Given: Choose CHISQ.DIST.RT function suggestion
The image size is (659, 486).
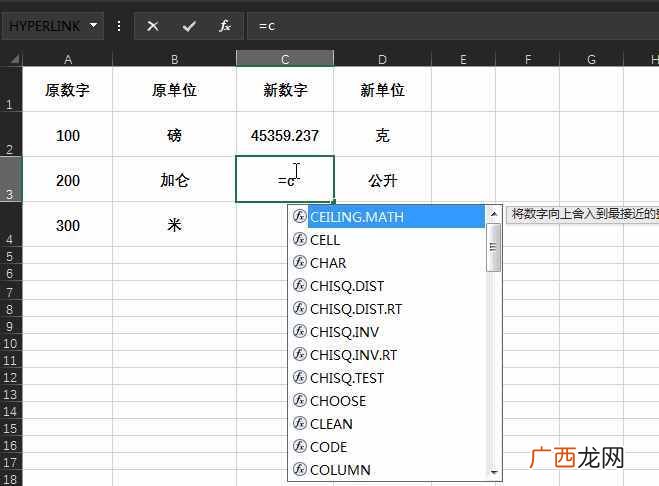Looking at the screenshot, I should click(x=356, y=309).
